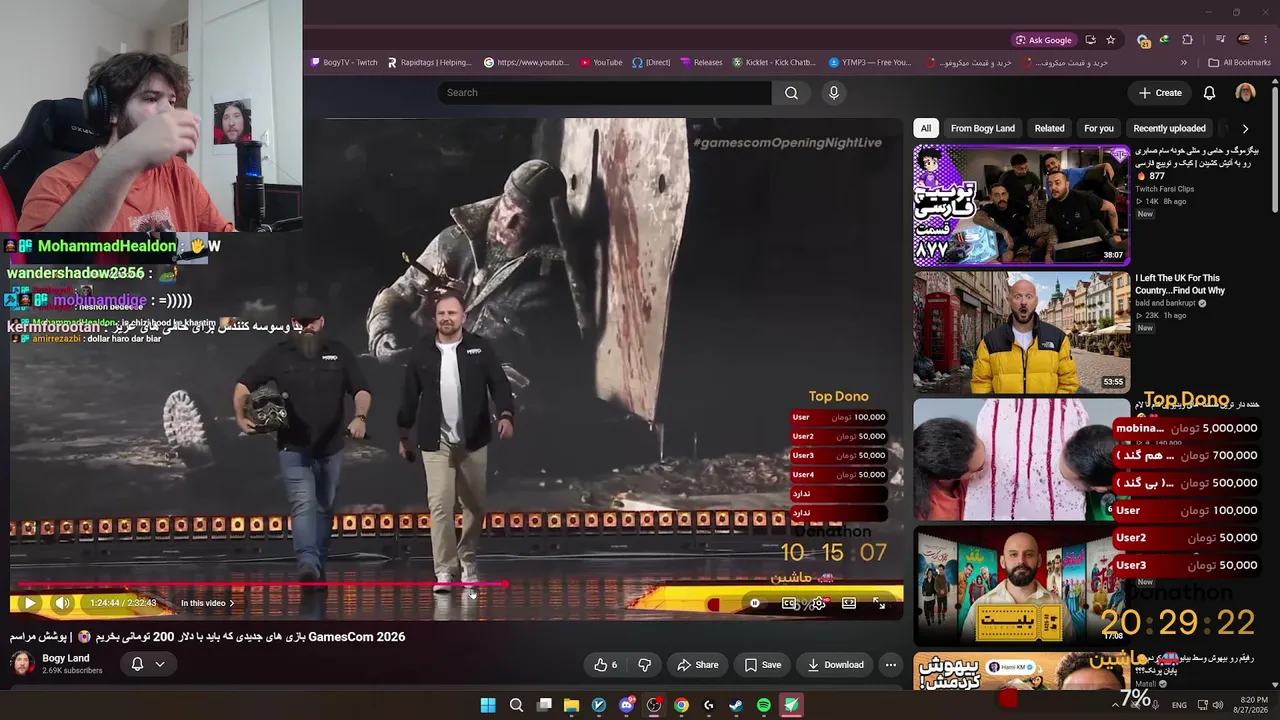This screenshot has height=720, width=1280.
Task: Open File Explorer from the taskbar
Action: 571,705
